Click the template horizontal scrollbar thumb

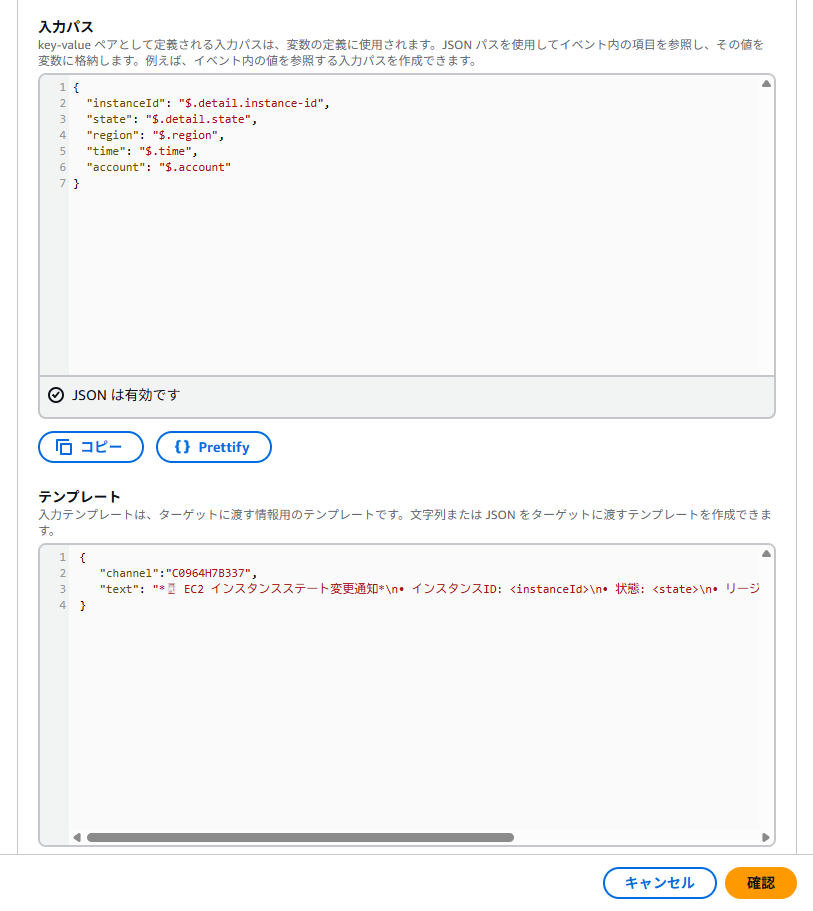(300, 837)
